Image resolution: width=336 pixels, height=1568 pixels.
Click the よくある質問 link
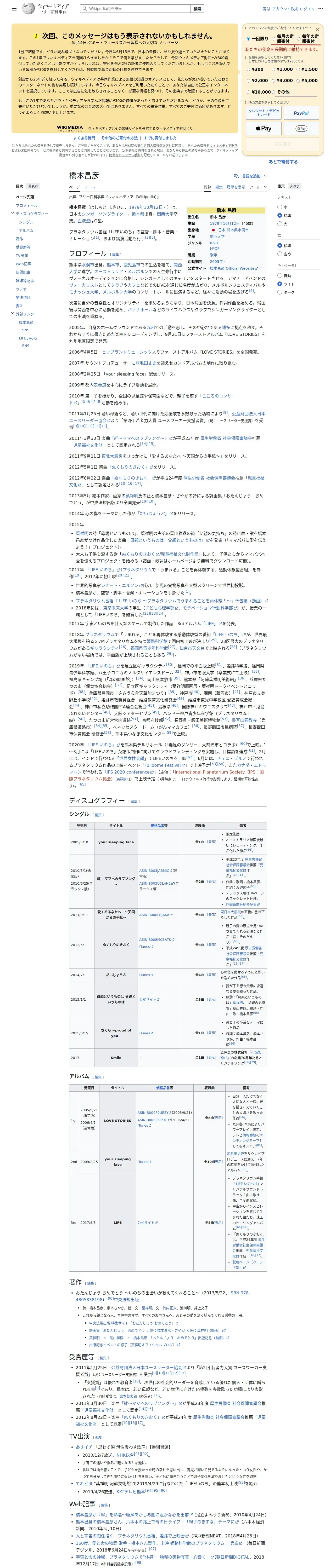pyautogui.click(x=85, y=138)
